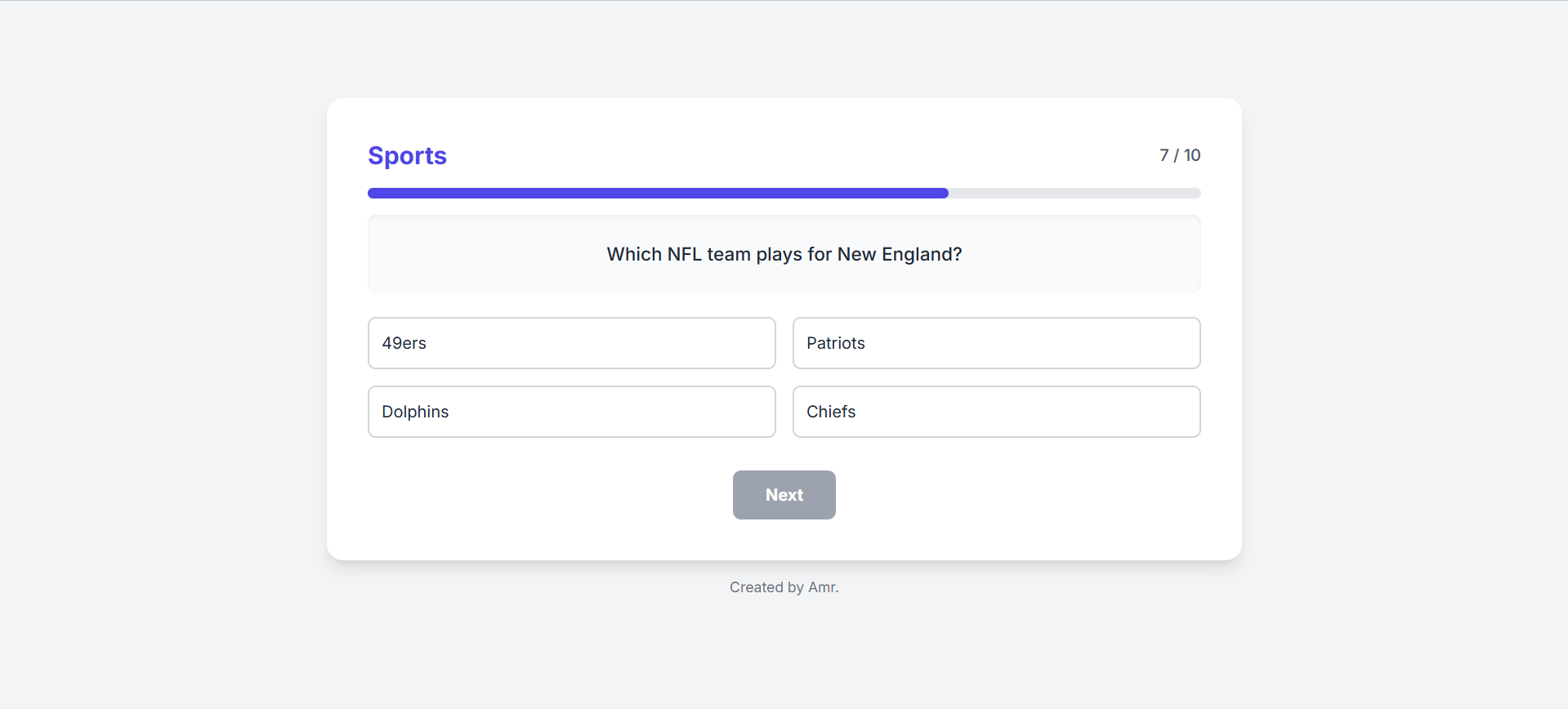
Task: Click the quiz progress indicator bar
Action: 784,194
